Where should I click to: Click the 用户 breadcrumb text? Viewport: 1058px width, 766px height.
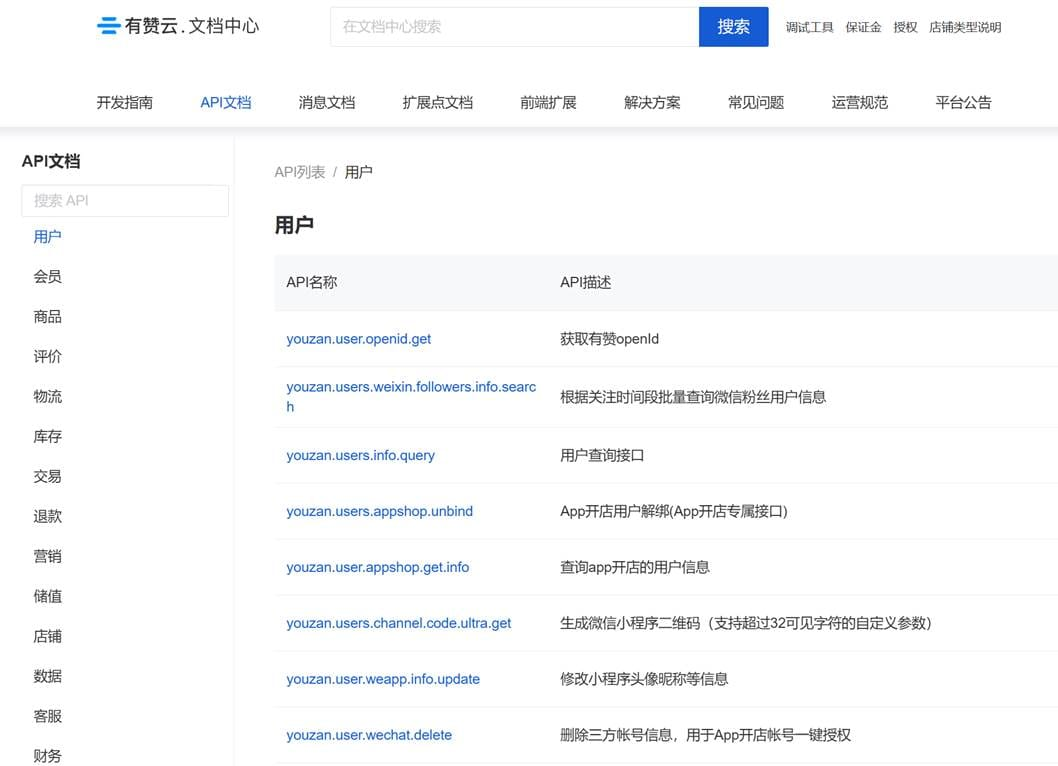358,172
